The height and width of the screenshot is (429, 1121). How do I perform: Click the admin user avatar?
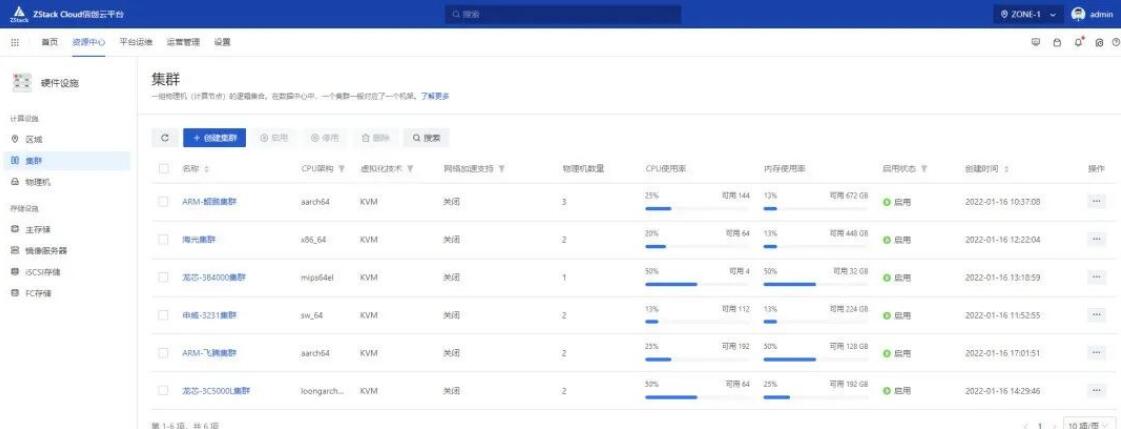coord(1078,14)
